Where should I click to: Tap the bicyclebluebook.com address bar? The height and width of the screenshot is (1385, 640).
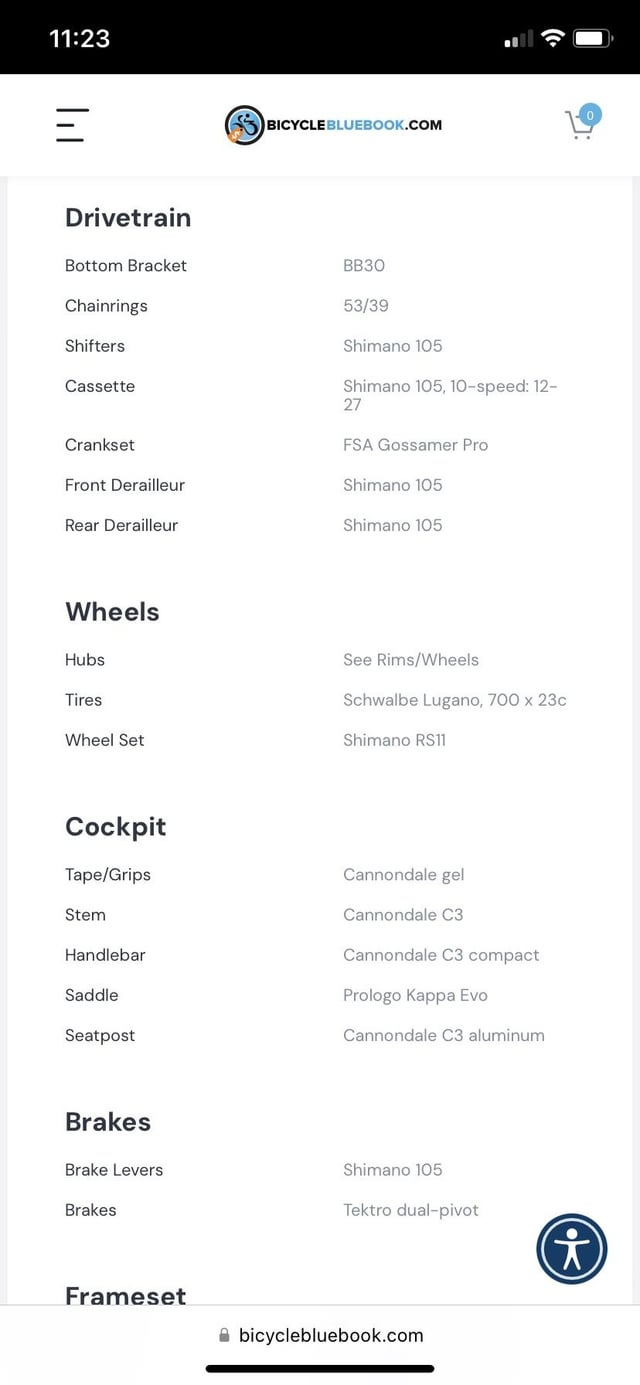click(320, 1335)
